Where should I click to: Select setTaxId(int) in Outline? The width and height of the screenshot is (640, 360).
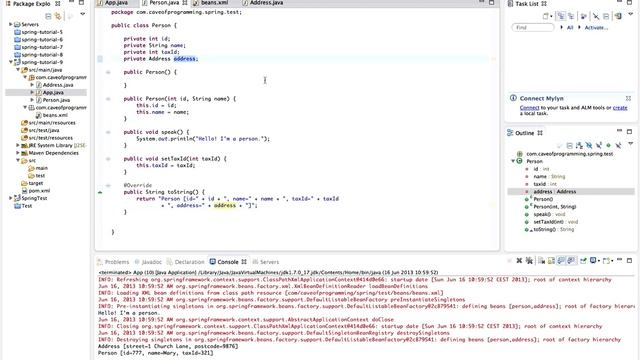pyautogui.click(x=556, y=222)
